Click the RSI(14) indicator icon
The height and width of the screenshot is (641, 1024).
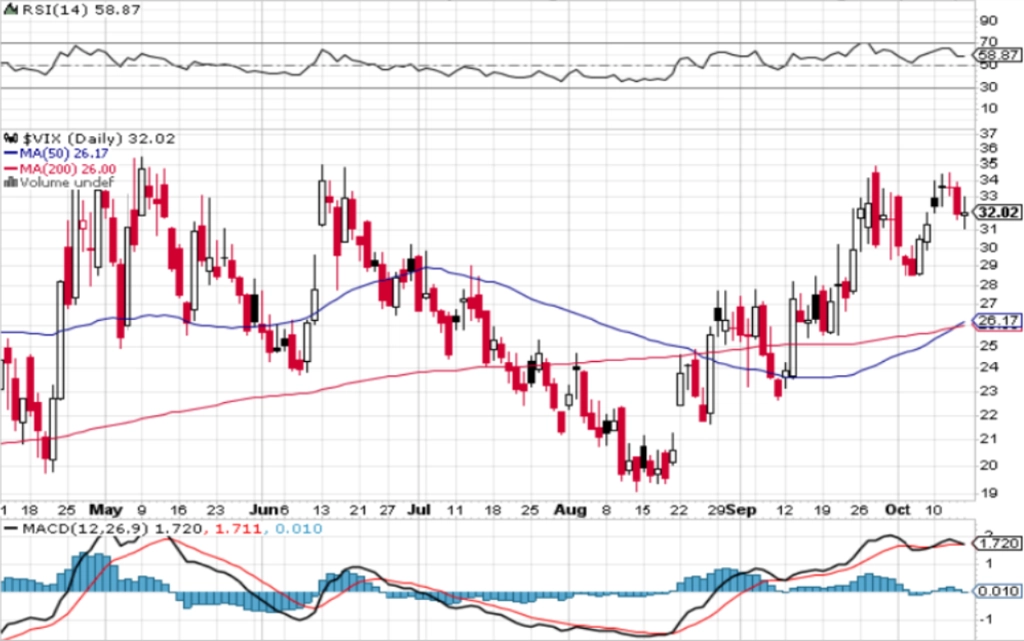(x=10, y=10)
